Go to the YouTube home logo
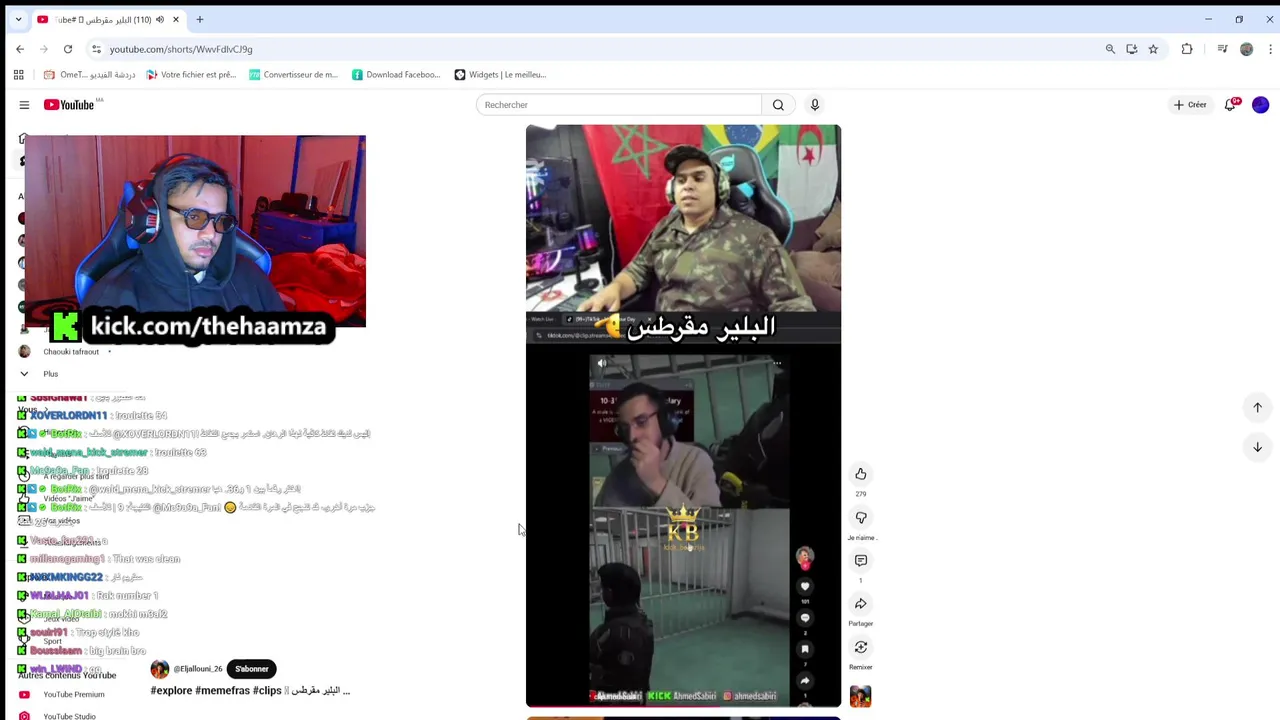 [x=69, y=105]
